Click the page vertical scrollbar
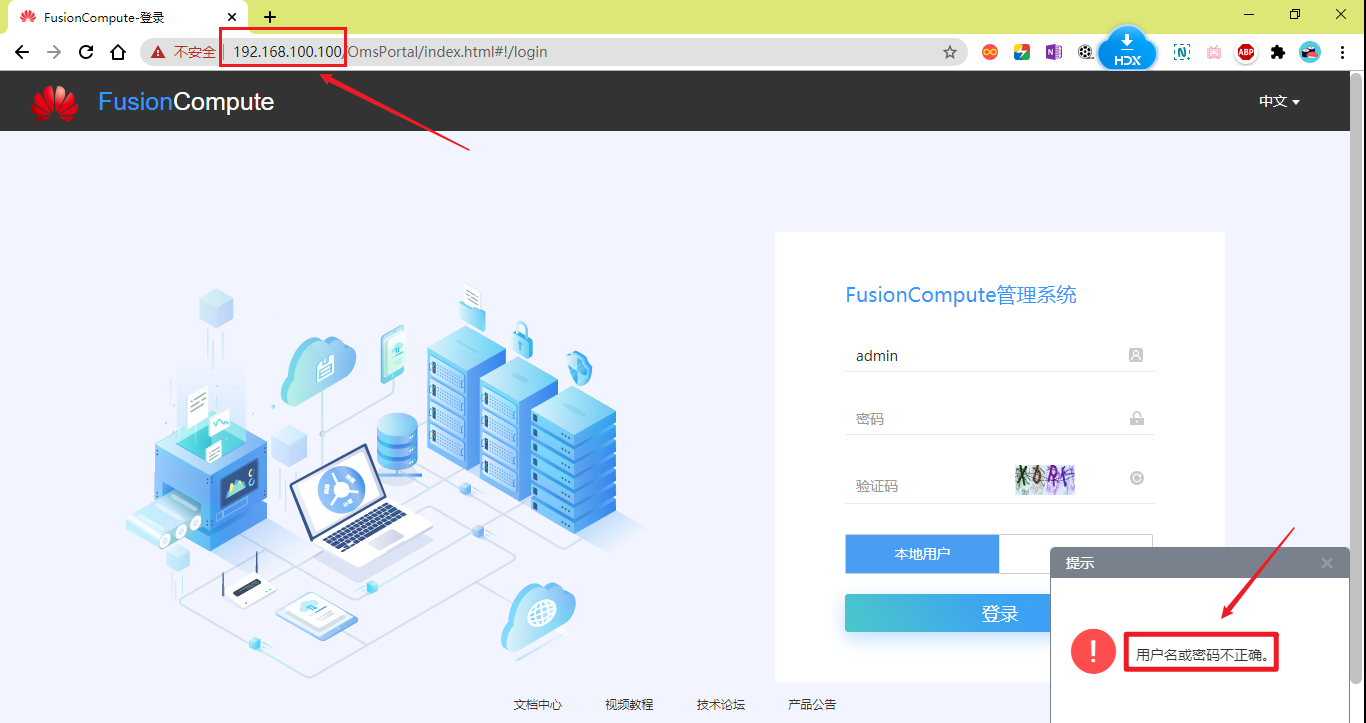The width and height of the screenshot is (1366, 723). [x=1357, y=380]
